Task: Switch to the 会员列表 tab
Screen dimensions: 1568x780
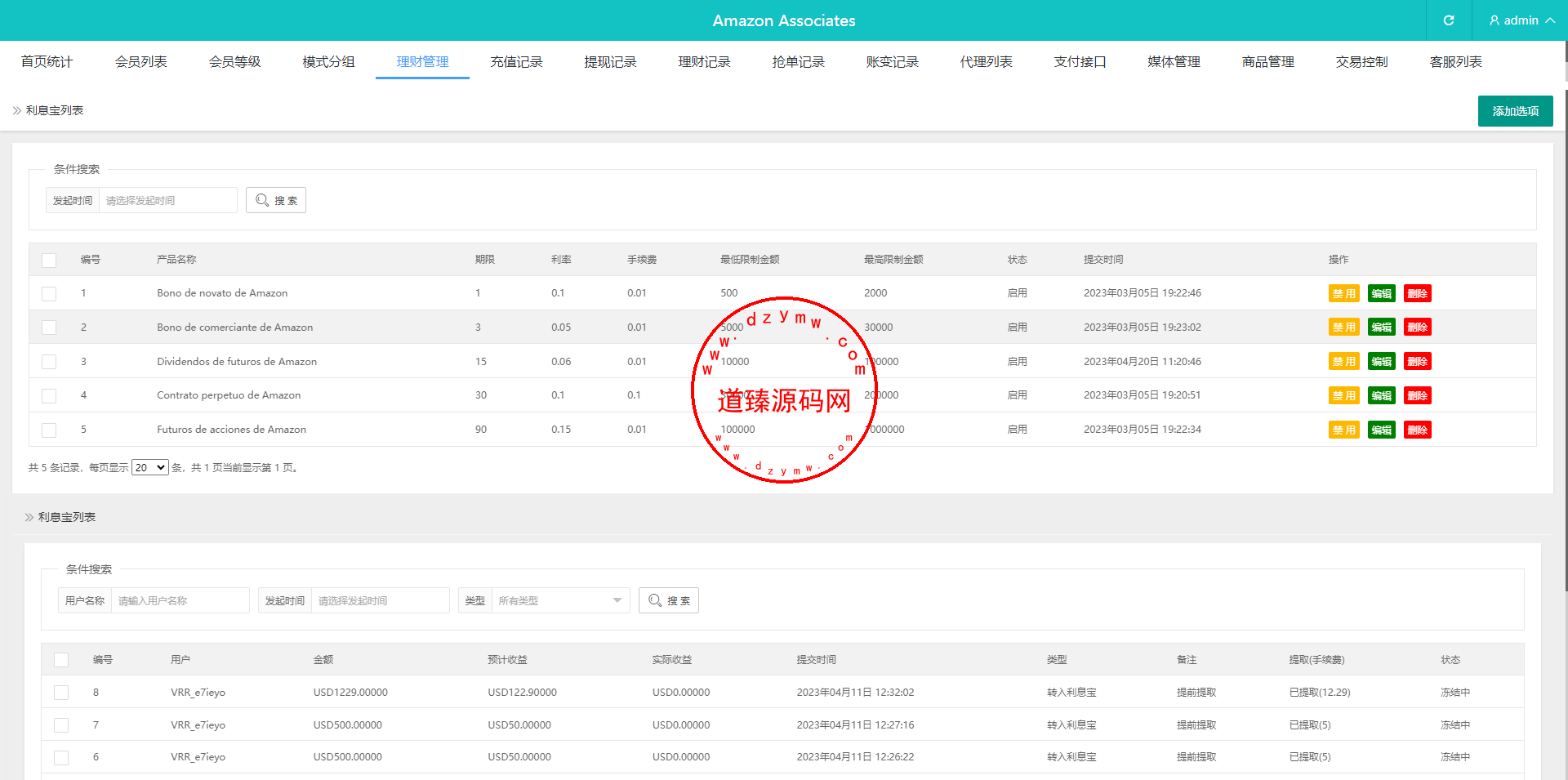Action: pyautogui.click(x=140, y=62)
